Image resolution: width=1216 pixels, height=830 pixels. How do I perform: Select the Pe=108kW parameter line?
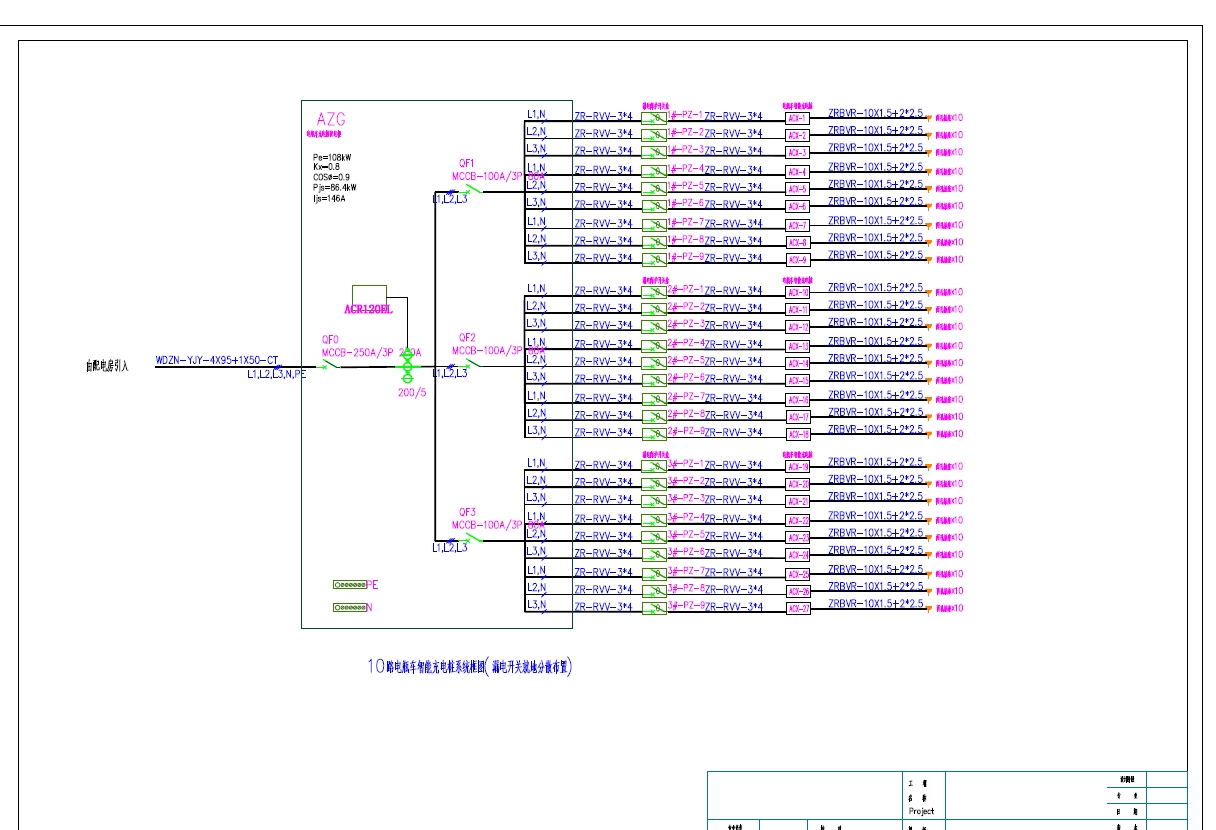pos(332,157)
